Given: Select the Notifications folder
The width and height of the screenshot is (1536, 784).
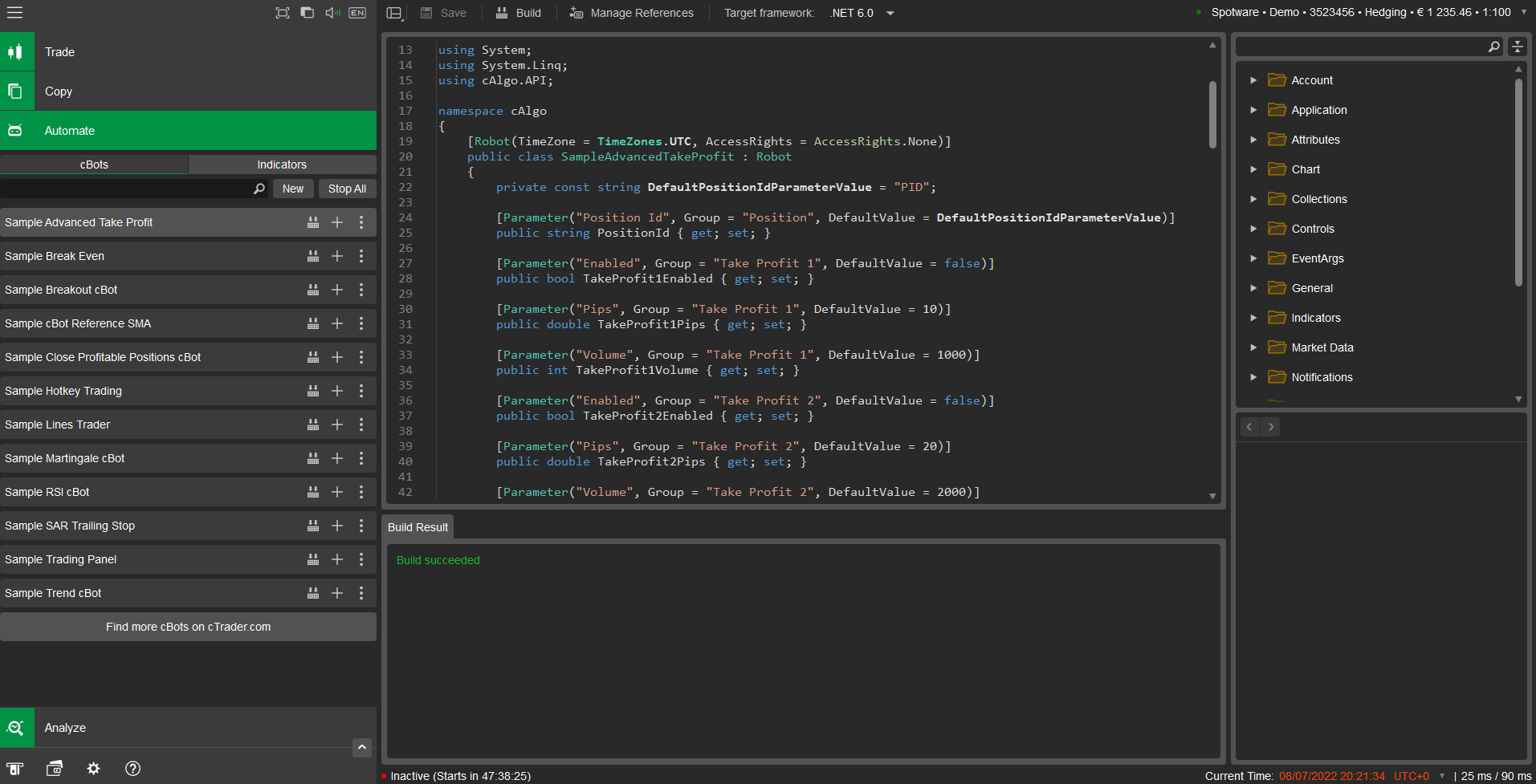Looking at the screenshot, I should 1322,377.
